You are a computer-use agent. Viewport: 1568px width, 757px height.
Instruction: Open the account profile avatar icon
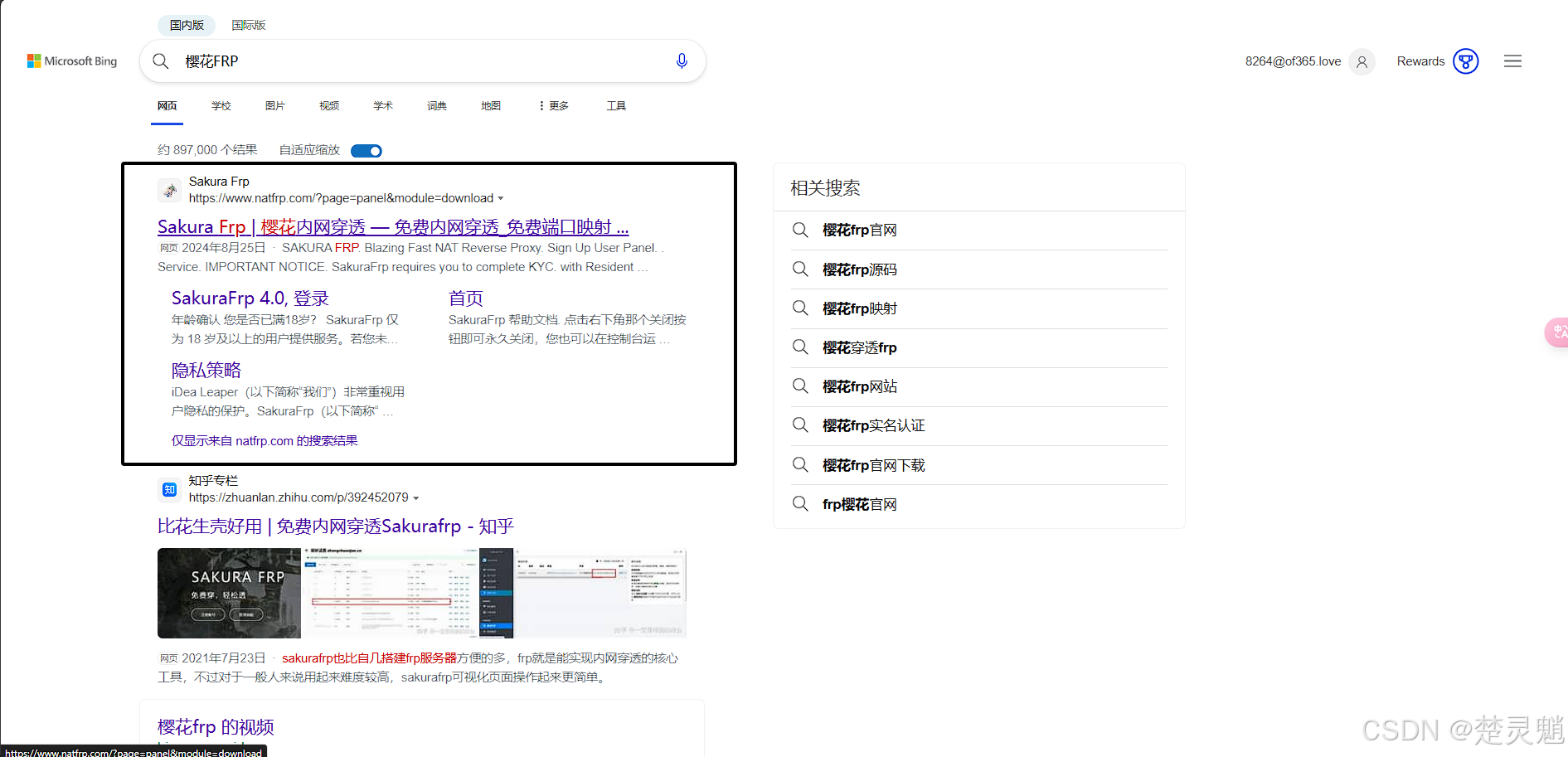click(1362, 61)
